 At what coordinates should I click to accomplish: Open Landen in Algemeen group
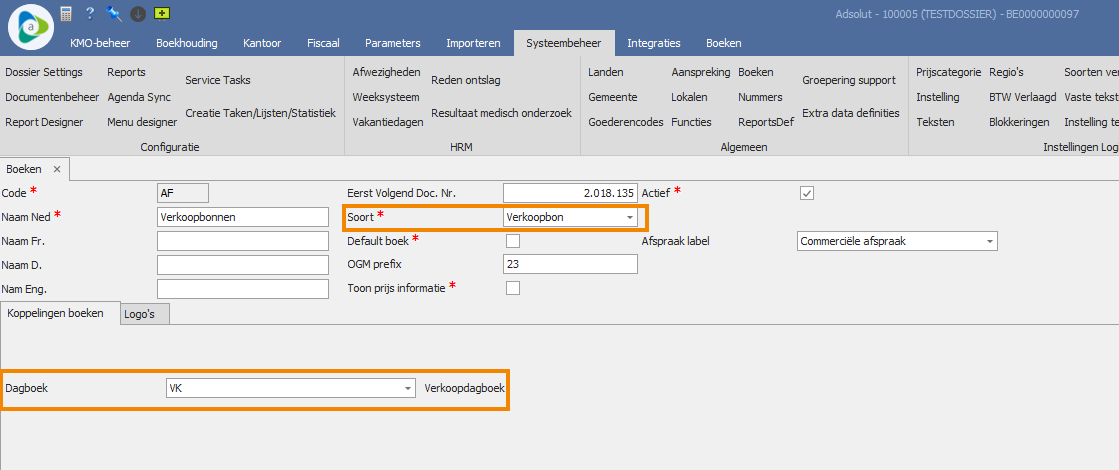point(606,72)
